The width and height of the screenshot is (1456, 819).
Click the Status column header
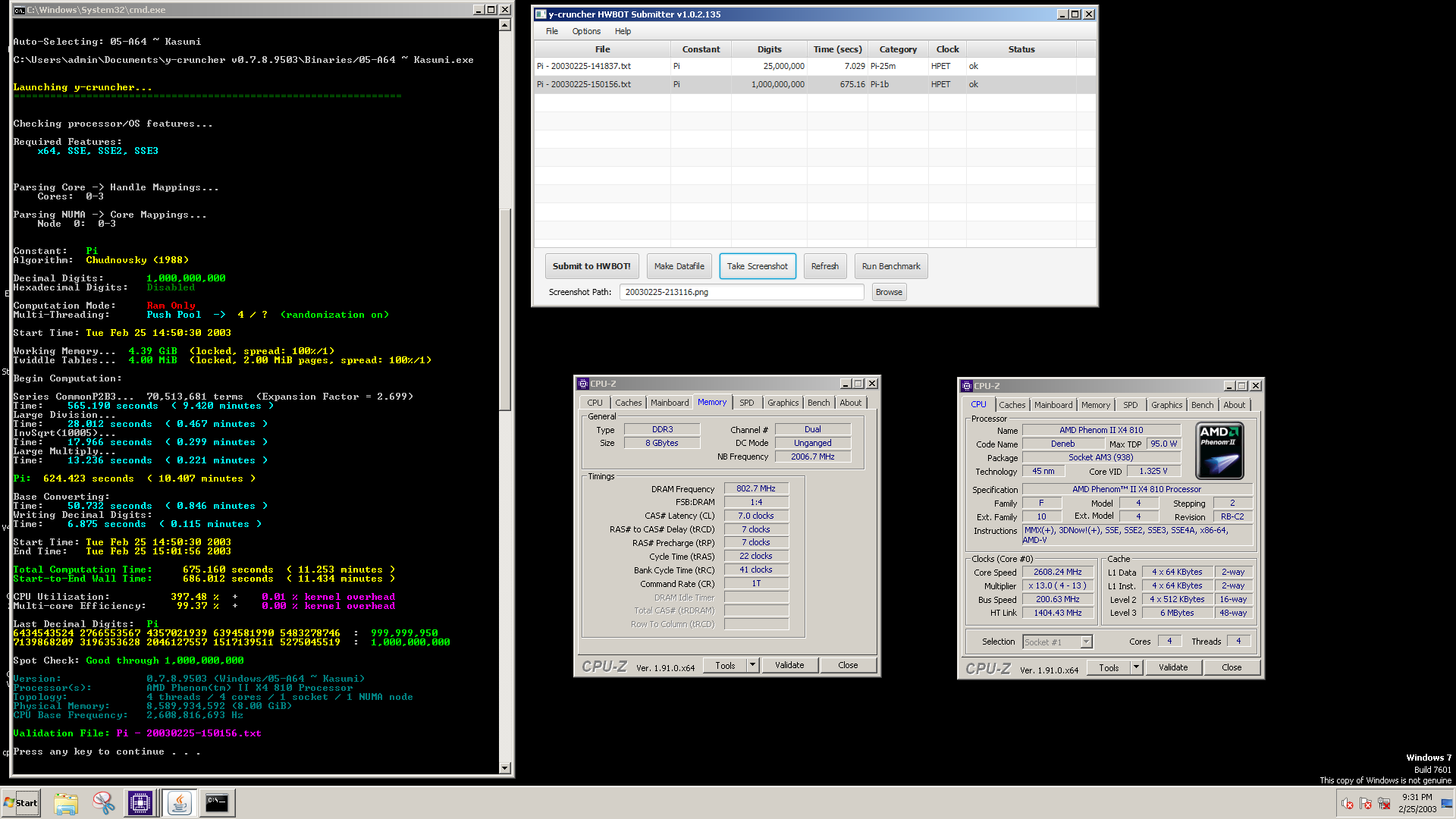click(1021, 49)
